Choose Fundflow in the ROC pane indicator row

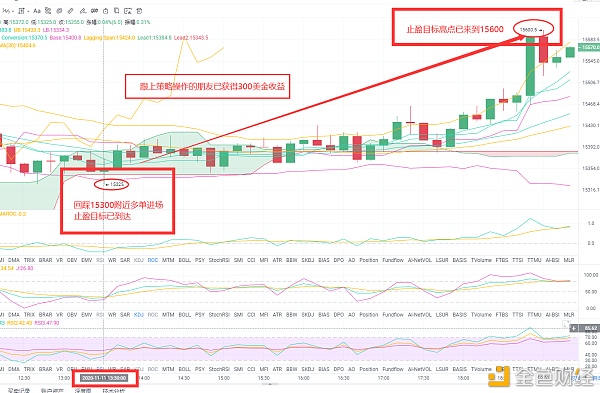393,260
